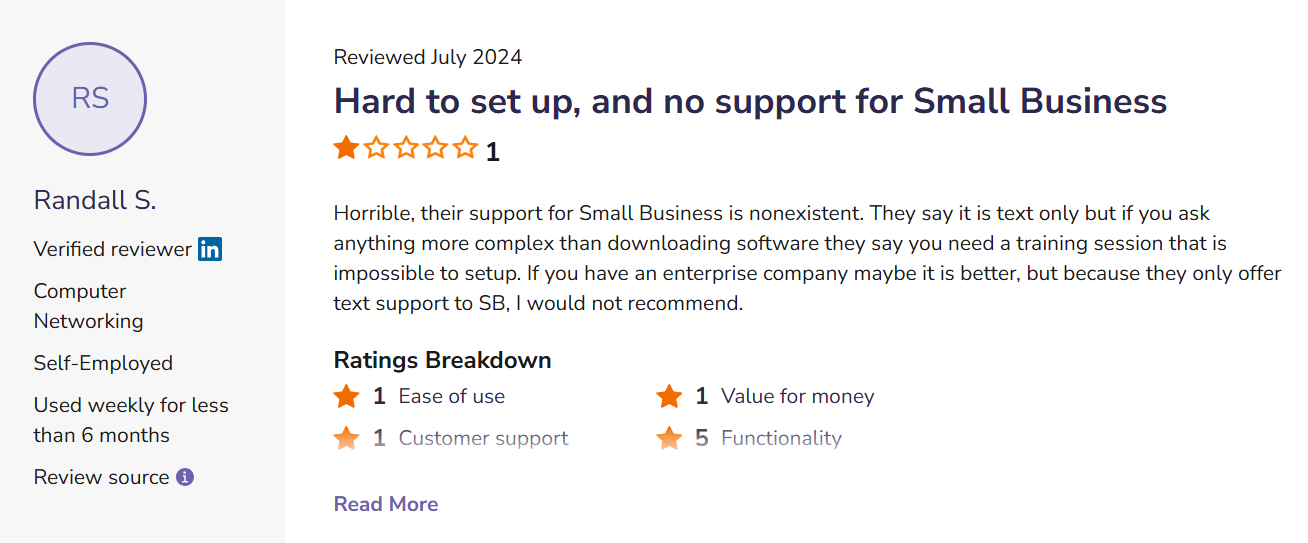Click the Value for money star icon
The height and width of the screenshot is (543, 1308).
[669, 397]
